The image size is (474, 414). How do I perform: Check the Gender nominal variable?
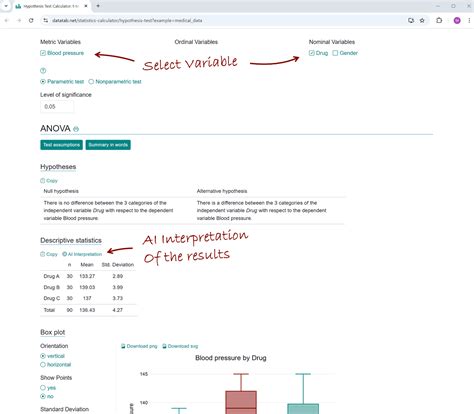(x=335, y=53)
